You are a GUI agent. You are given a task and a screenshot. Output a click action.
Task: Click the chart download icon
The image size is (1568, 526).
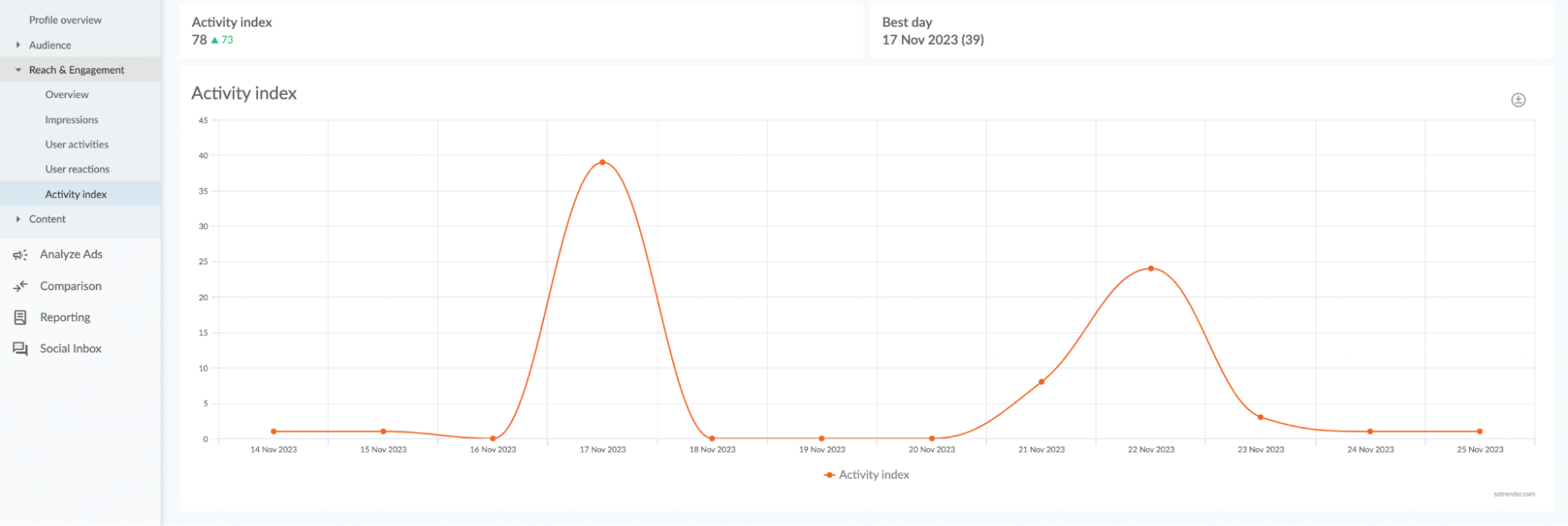click(1518, 100)
